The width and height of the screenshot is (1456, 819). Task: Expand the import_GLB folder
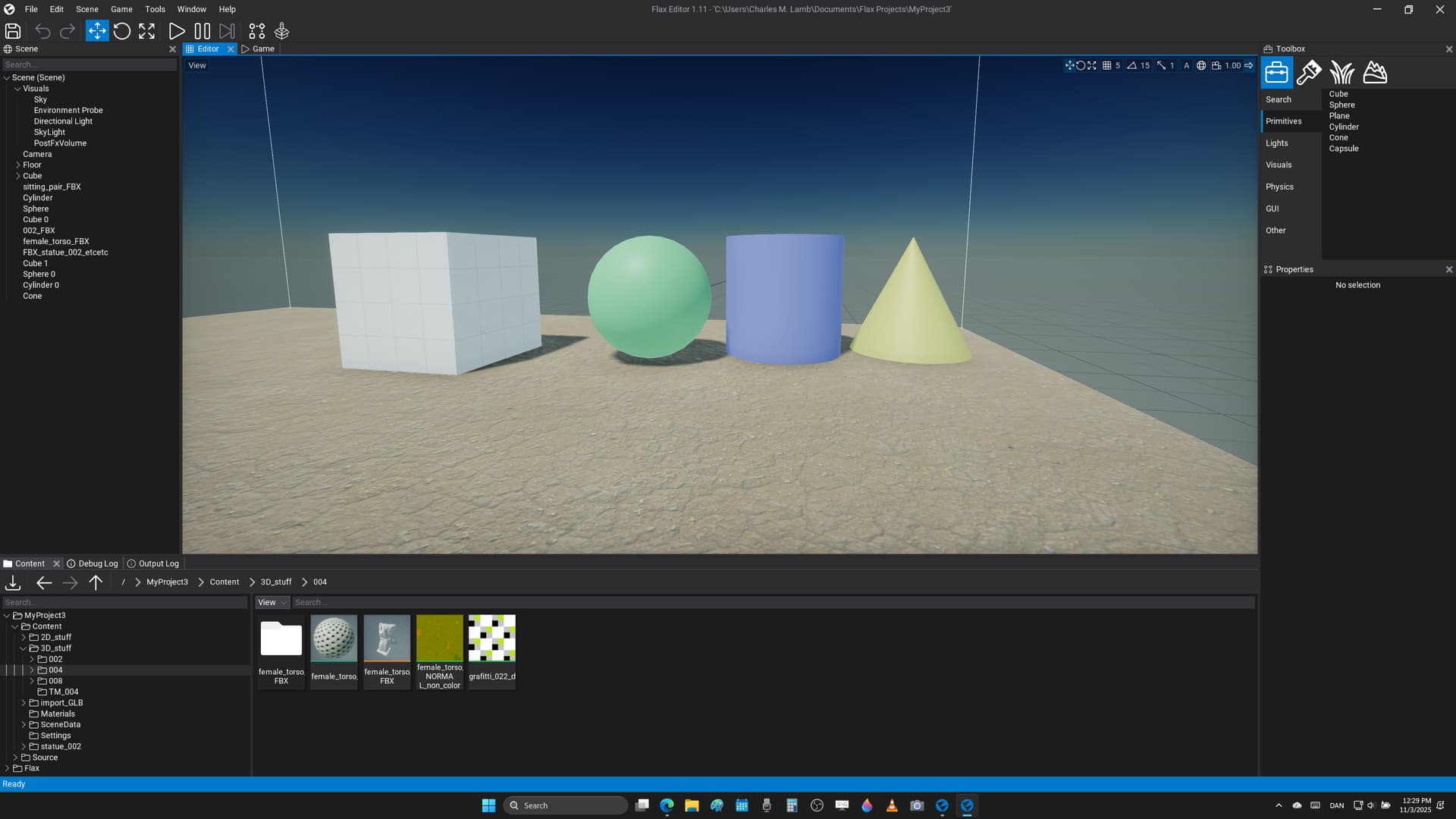tap(24, 703)
